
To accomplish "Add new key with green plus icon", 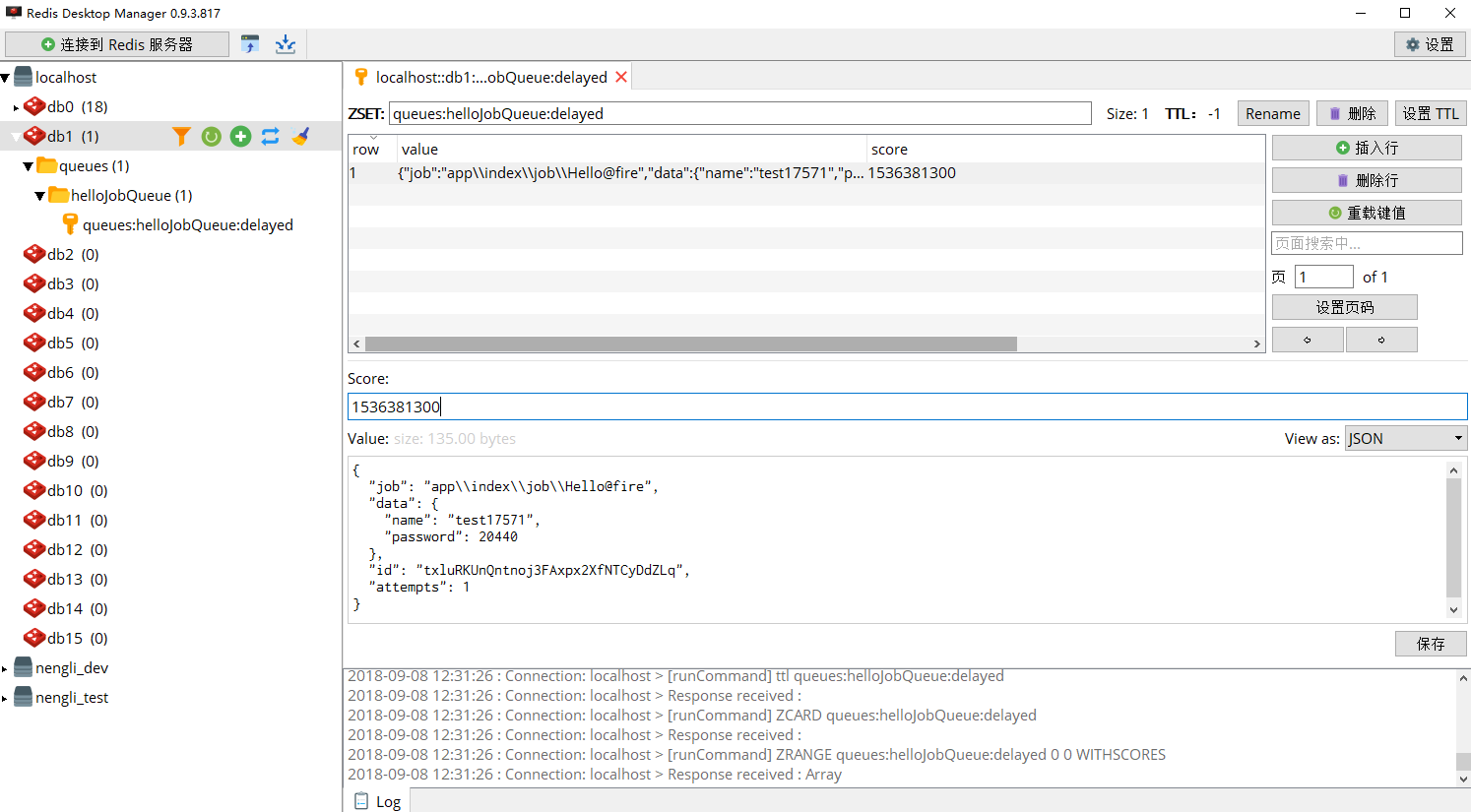I will point(240,136).
